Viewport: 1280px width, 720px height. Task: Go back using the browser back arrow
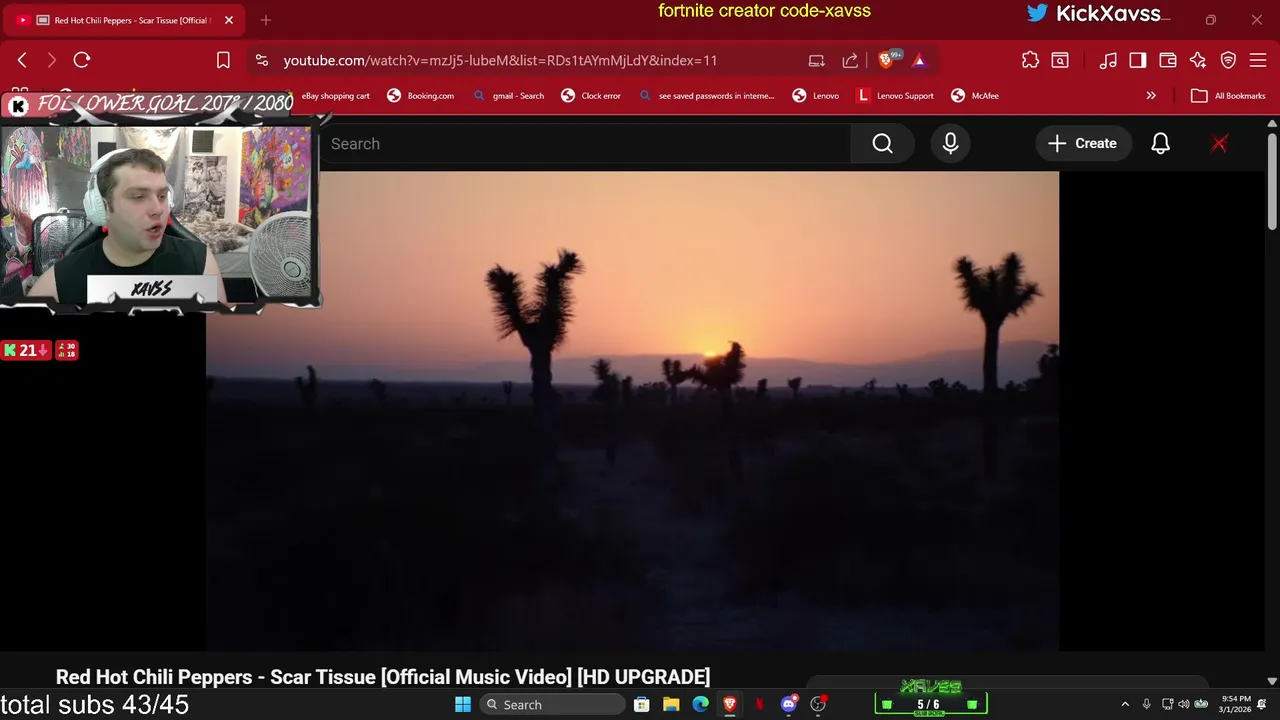[22, 60]
